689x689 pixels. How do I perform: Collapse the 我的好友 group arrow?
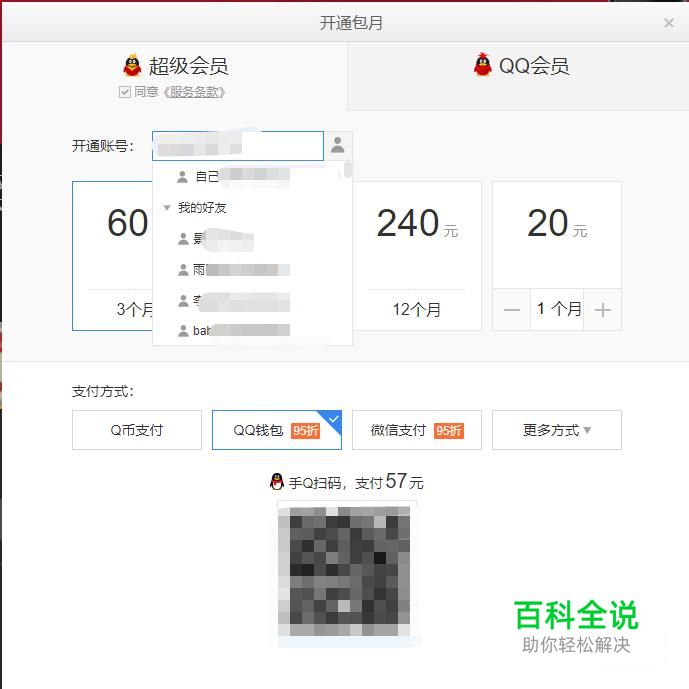(x=167, y=207)
